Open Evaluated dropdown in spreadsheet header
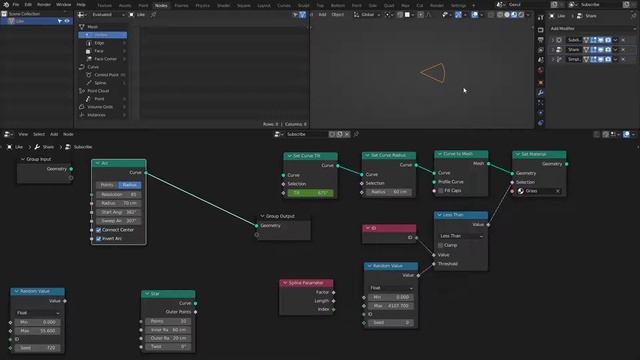640x360 pixels. coord(108,15)
